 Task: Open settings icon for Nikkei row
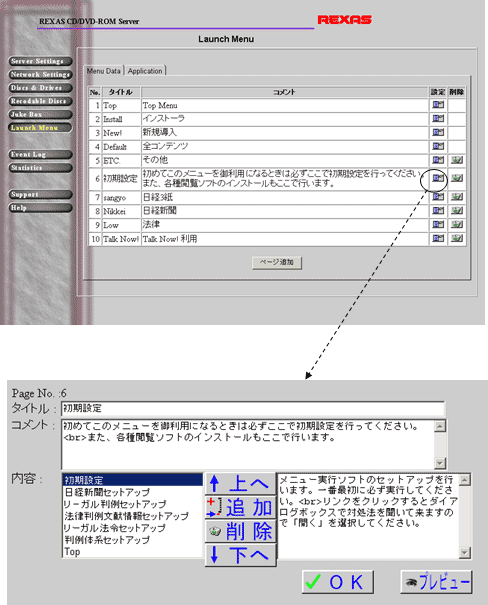point(438,211)
